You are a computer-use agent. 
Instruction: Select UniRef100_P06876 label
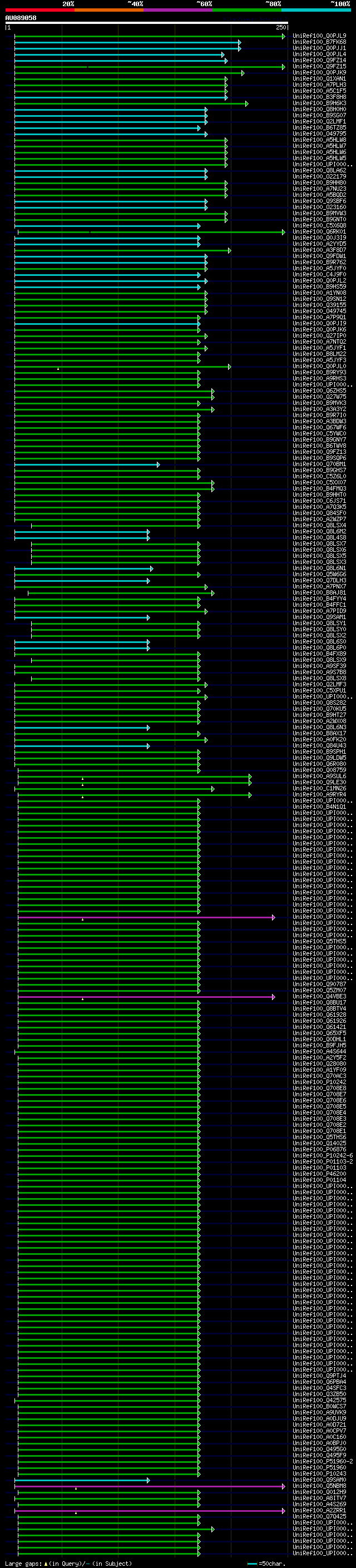pyautogui.click(x=319, y=1150)
